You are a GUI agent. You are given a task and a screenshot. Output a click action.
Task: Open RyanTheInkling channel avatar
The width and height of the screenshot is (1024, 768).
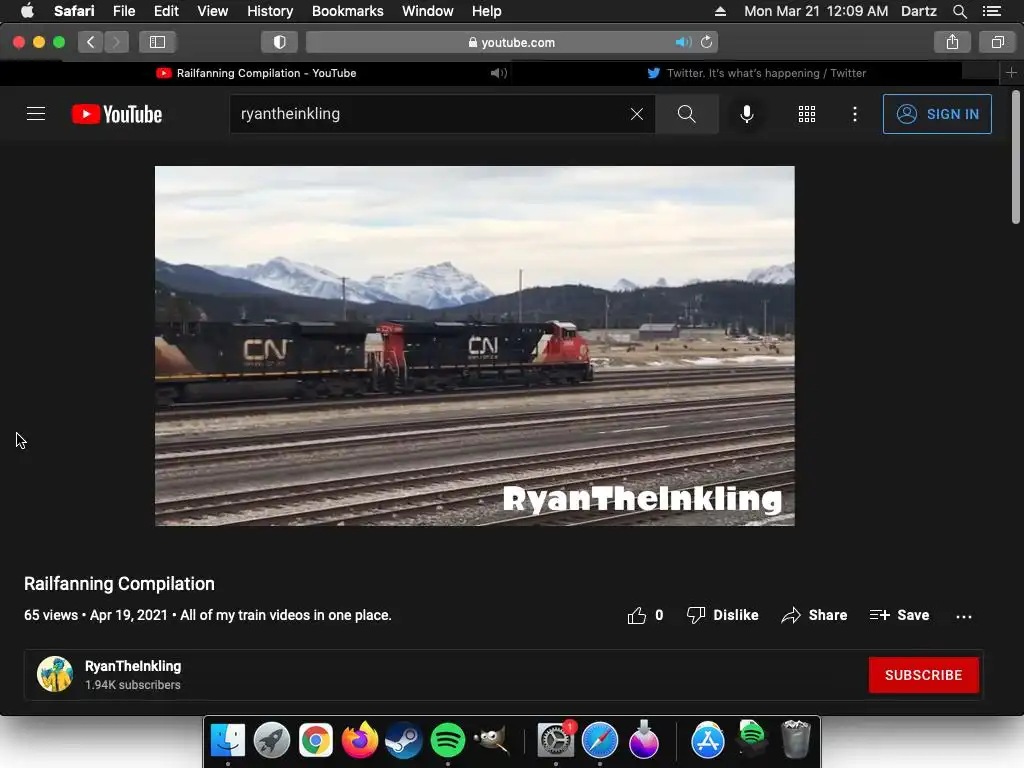55,674
